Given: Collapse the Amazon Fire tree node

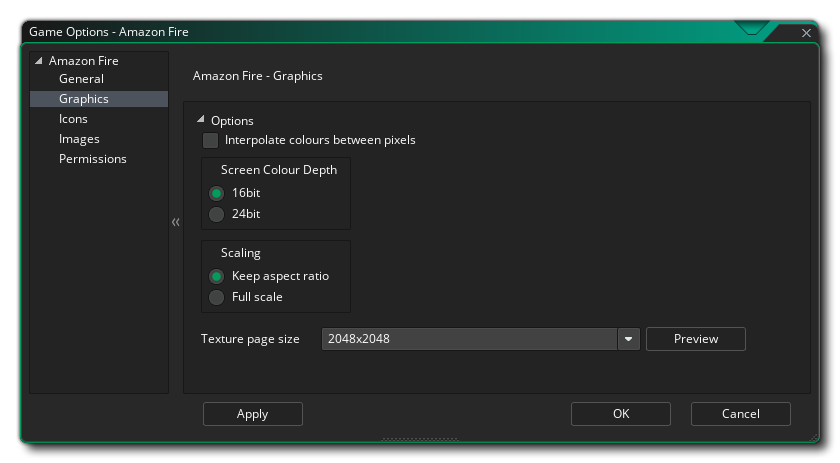Looking at the screenshot, I should click(39, 61).
